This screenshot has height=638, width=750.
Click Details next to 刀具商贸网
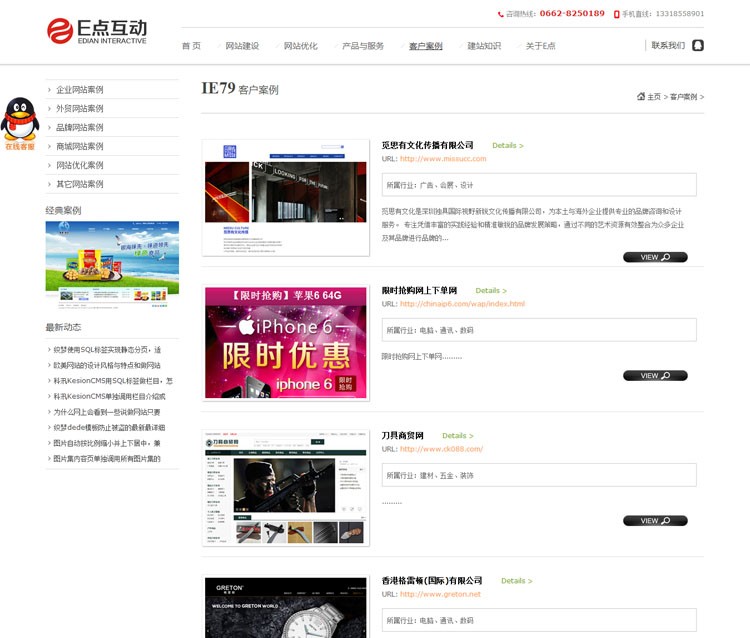pyautogui.click(x=458, y=436)
